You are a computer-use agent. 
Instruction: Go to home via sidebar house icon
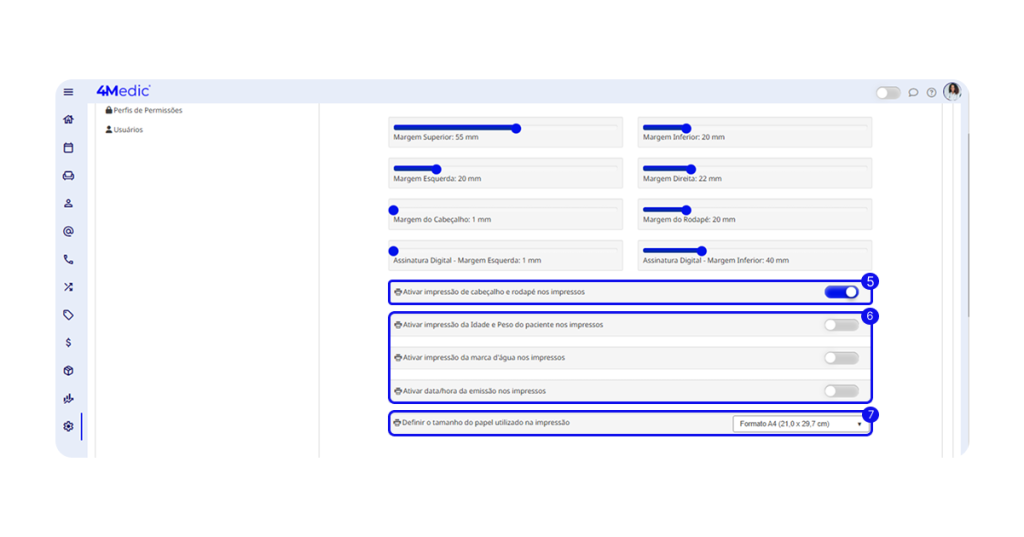[68, 119]
